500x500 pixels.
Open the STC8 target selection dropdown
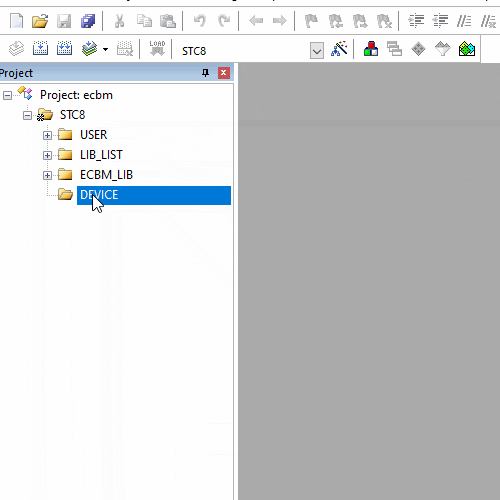pyautogui.click(x=317, y=51)
